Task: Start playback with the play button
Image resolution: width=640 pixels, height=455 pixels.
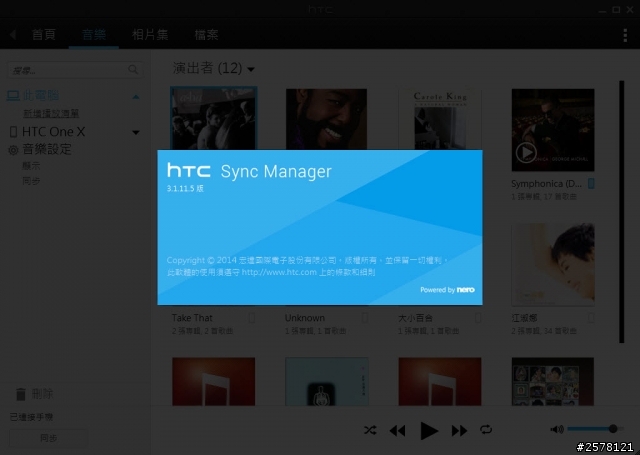Action: 429,431
